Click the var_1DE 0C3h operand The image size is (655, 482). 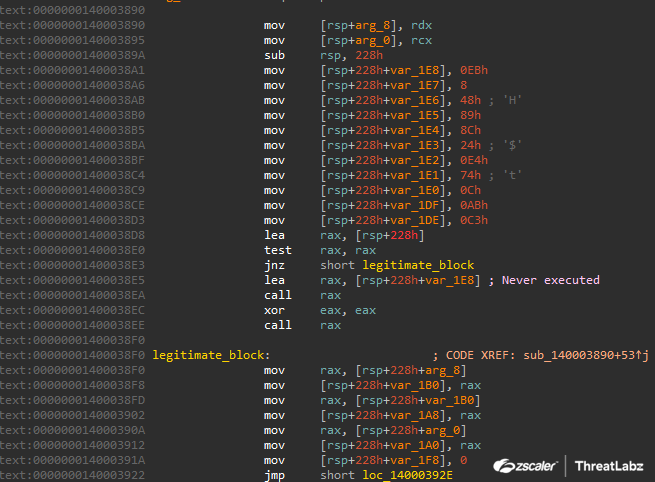coord(395,220)
